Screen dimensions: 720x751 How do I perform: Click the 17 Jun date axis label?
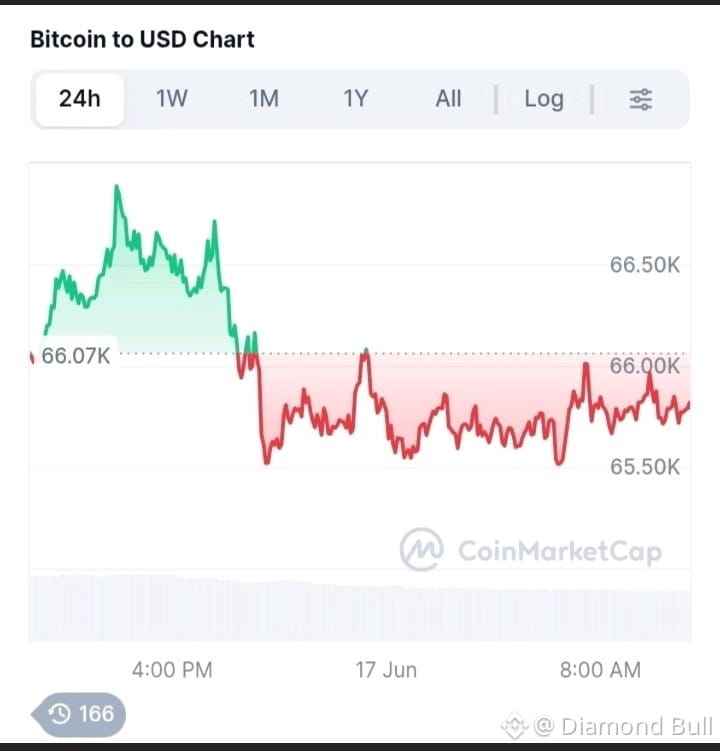(386, 670)
